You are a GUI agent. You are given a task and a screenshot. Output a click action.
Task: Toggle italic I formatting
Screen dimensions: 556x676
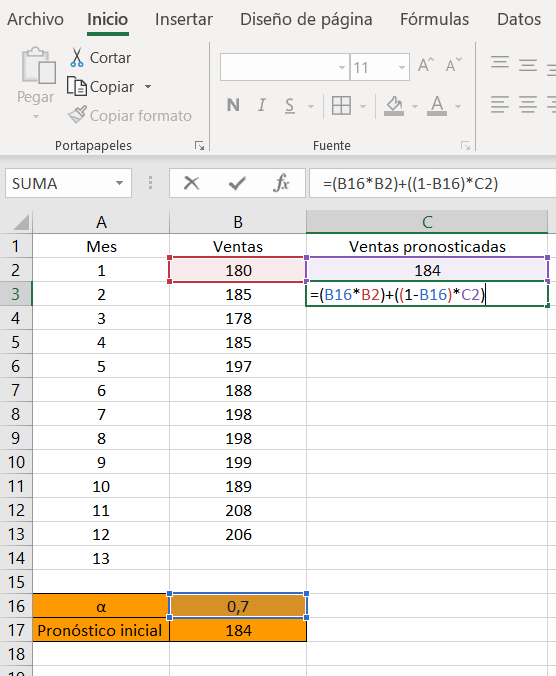[x=261, y=105]
